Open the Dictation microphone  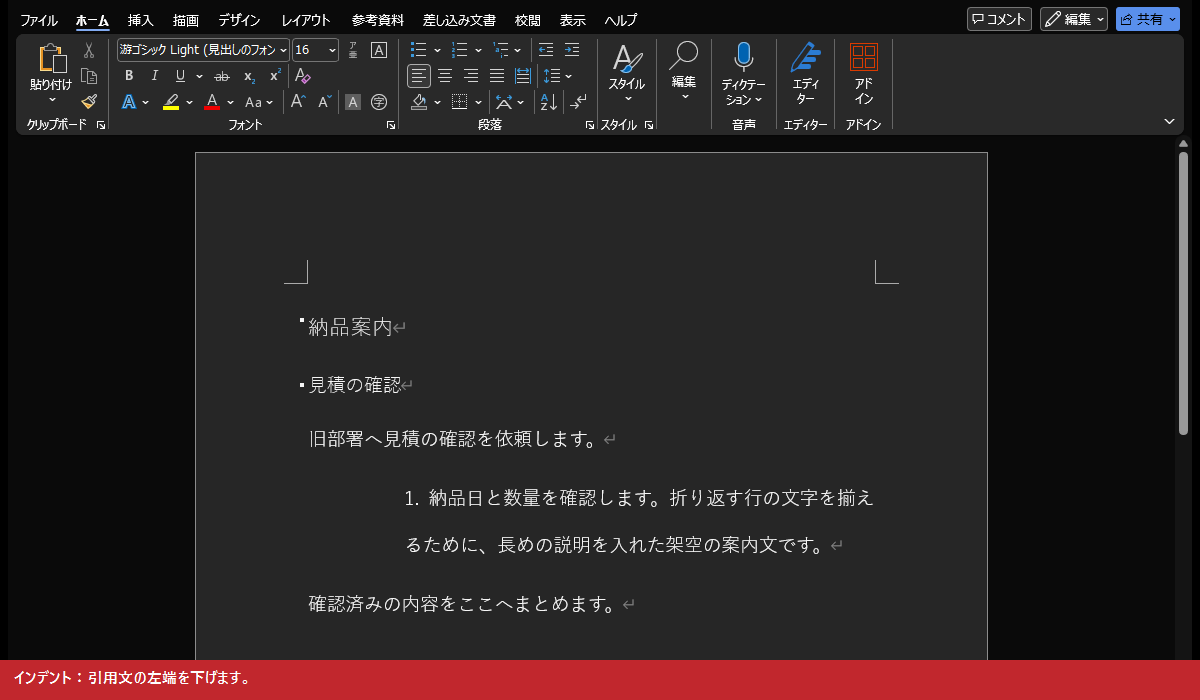click(x=743, y=57)
